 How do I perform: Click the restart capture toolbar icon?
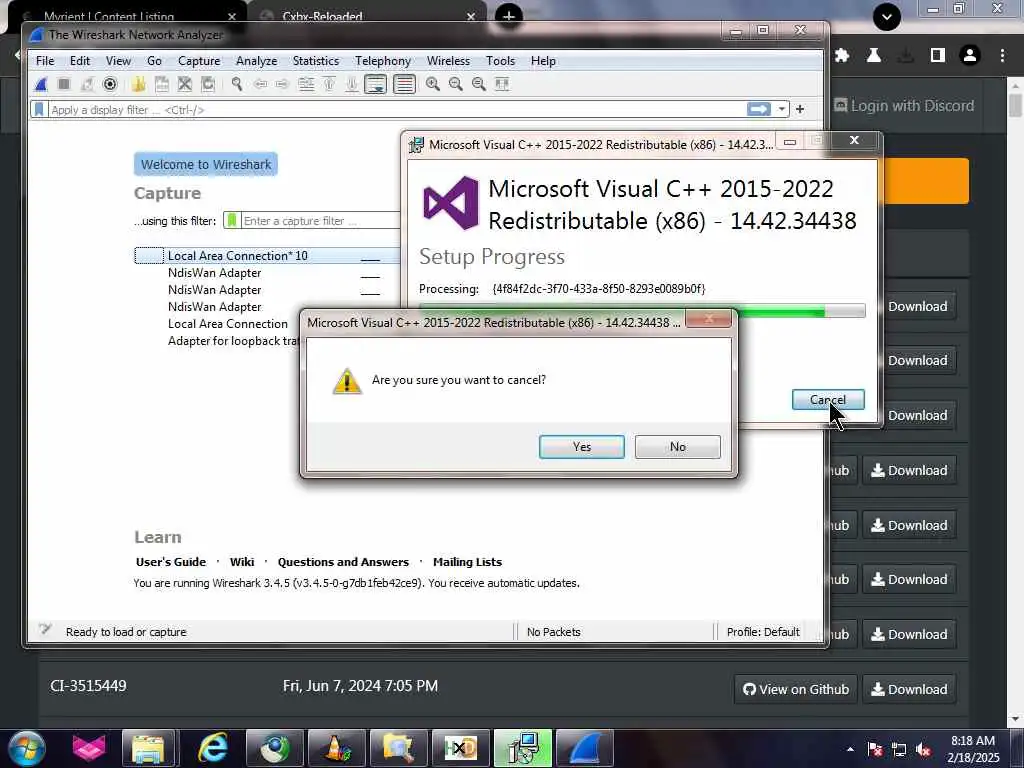pyautogui.click(x=87, y=84)
